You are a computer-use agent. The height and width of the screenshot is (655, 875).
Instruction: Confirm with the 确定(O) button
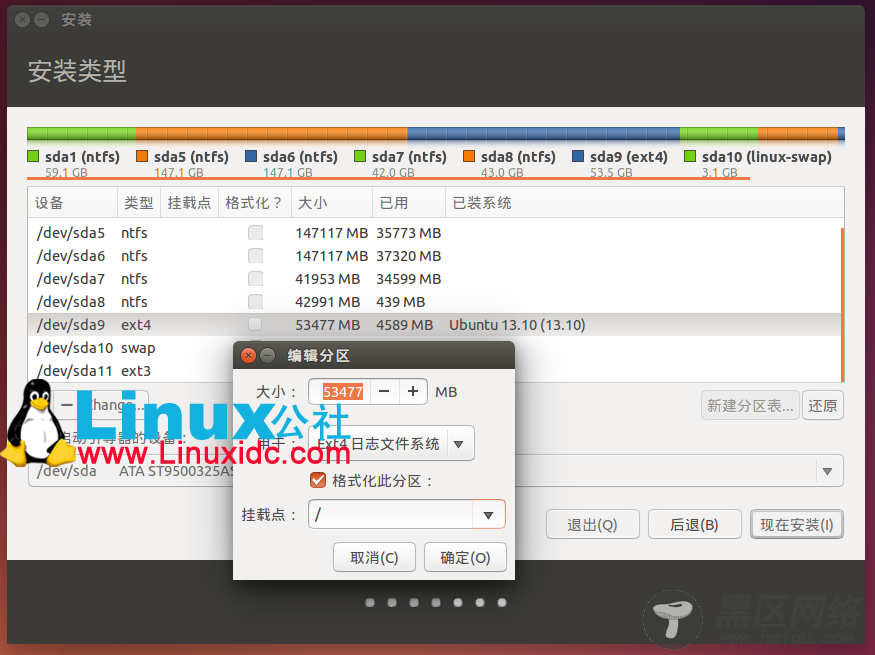465,557
